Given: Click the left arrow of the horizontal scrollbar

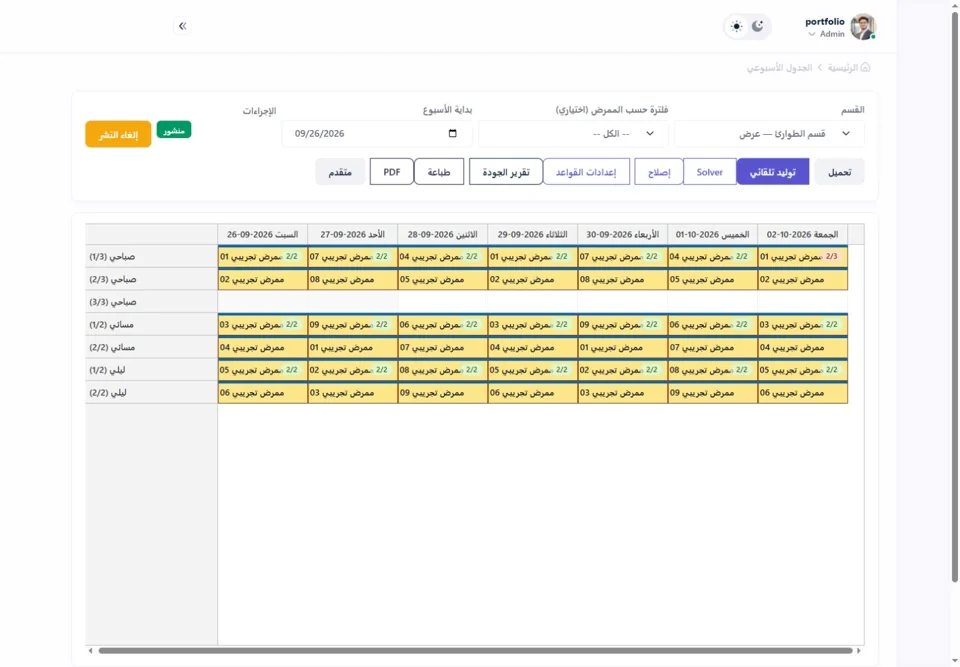Looking at the screenshot, I should pos(91,650).
